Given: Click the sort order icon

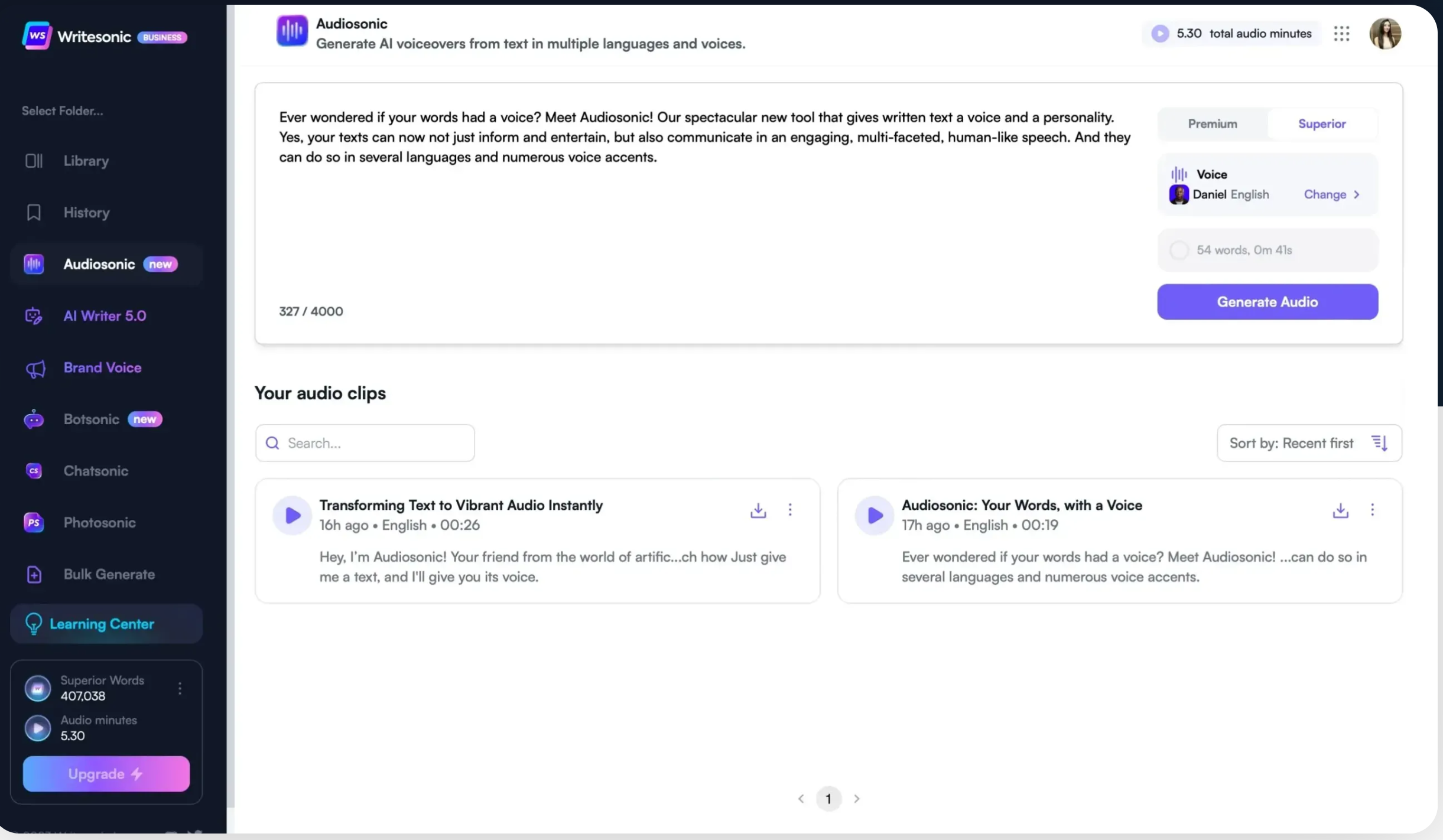Looking at the screenshot, I should click(x=1380, y=443).
